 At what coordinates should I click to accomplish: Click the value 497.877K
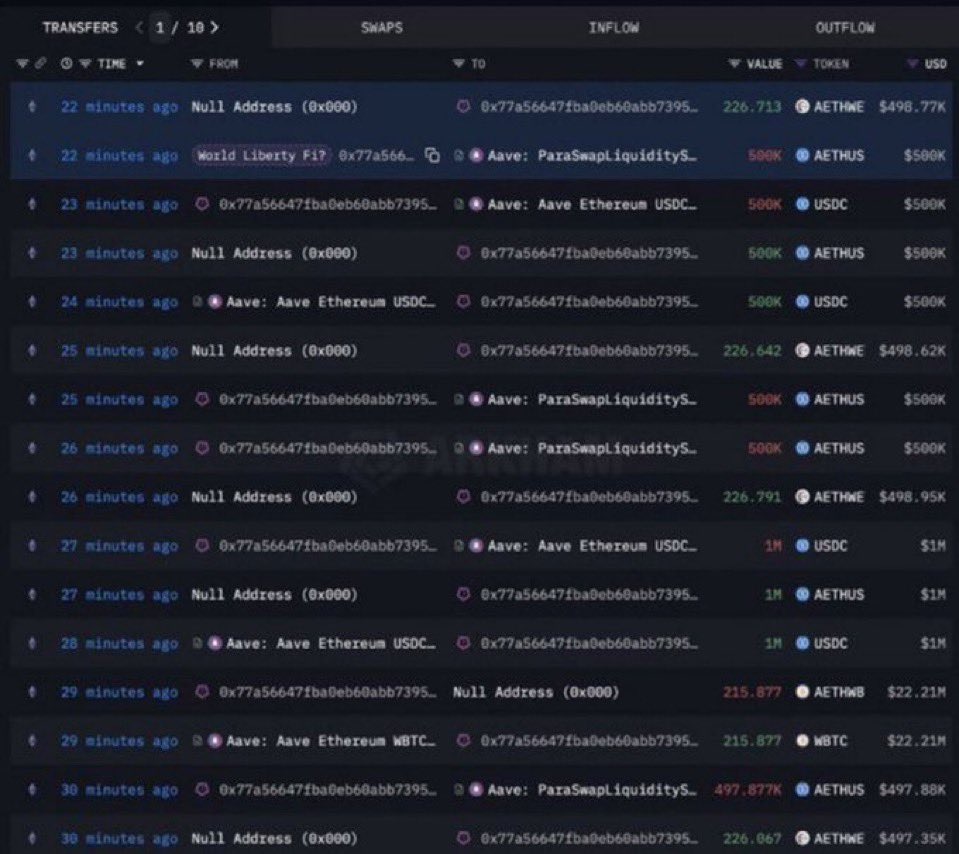[747, 790]
